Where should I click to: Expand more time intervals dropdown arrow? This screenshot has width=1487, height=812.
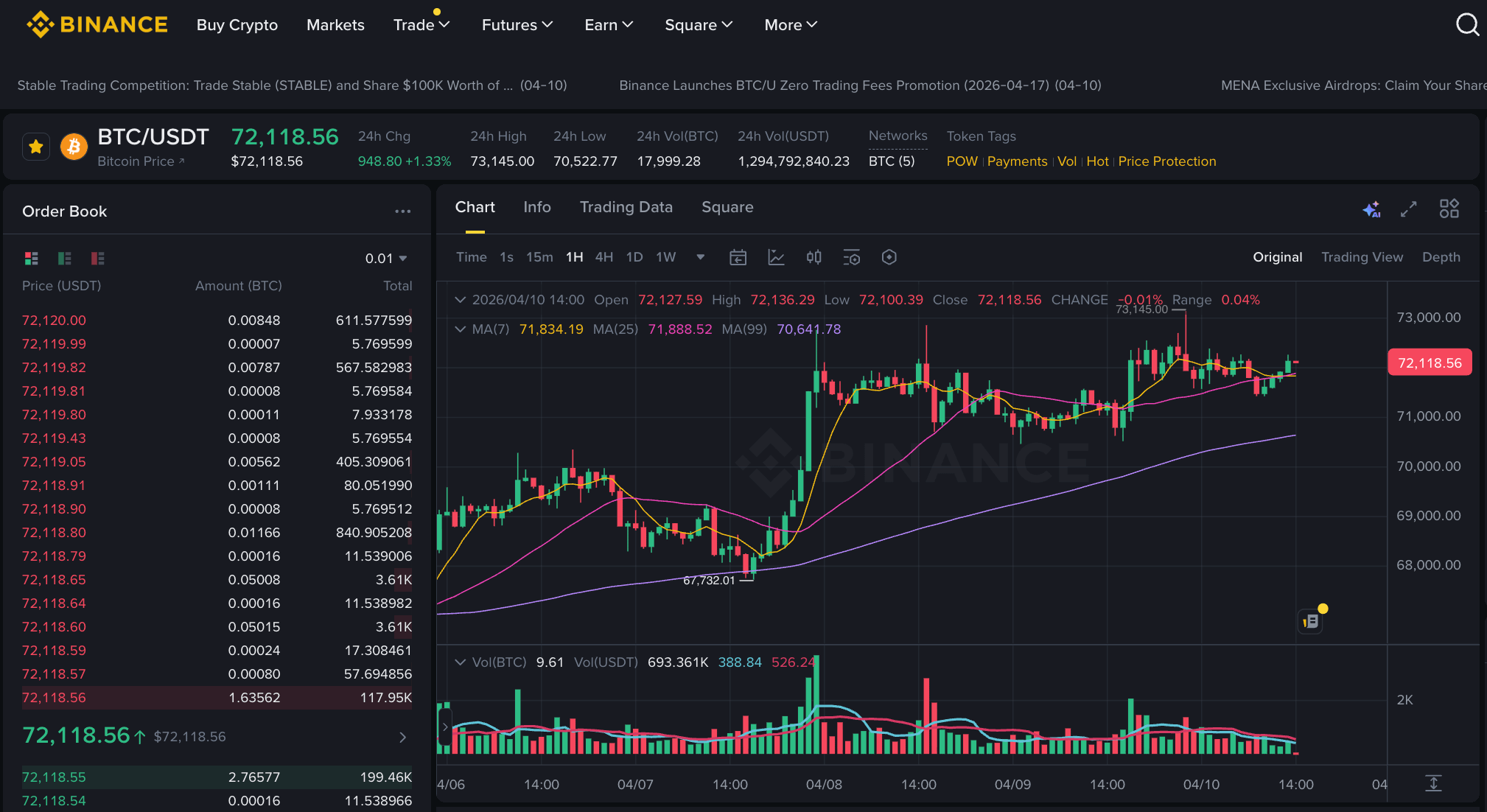tap(700, 257)
